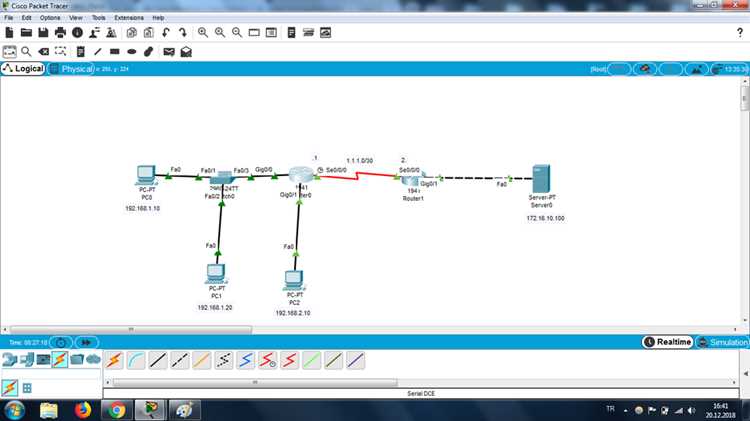
Task: Open Firefox from the taskbar
Action: 83,410
